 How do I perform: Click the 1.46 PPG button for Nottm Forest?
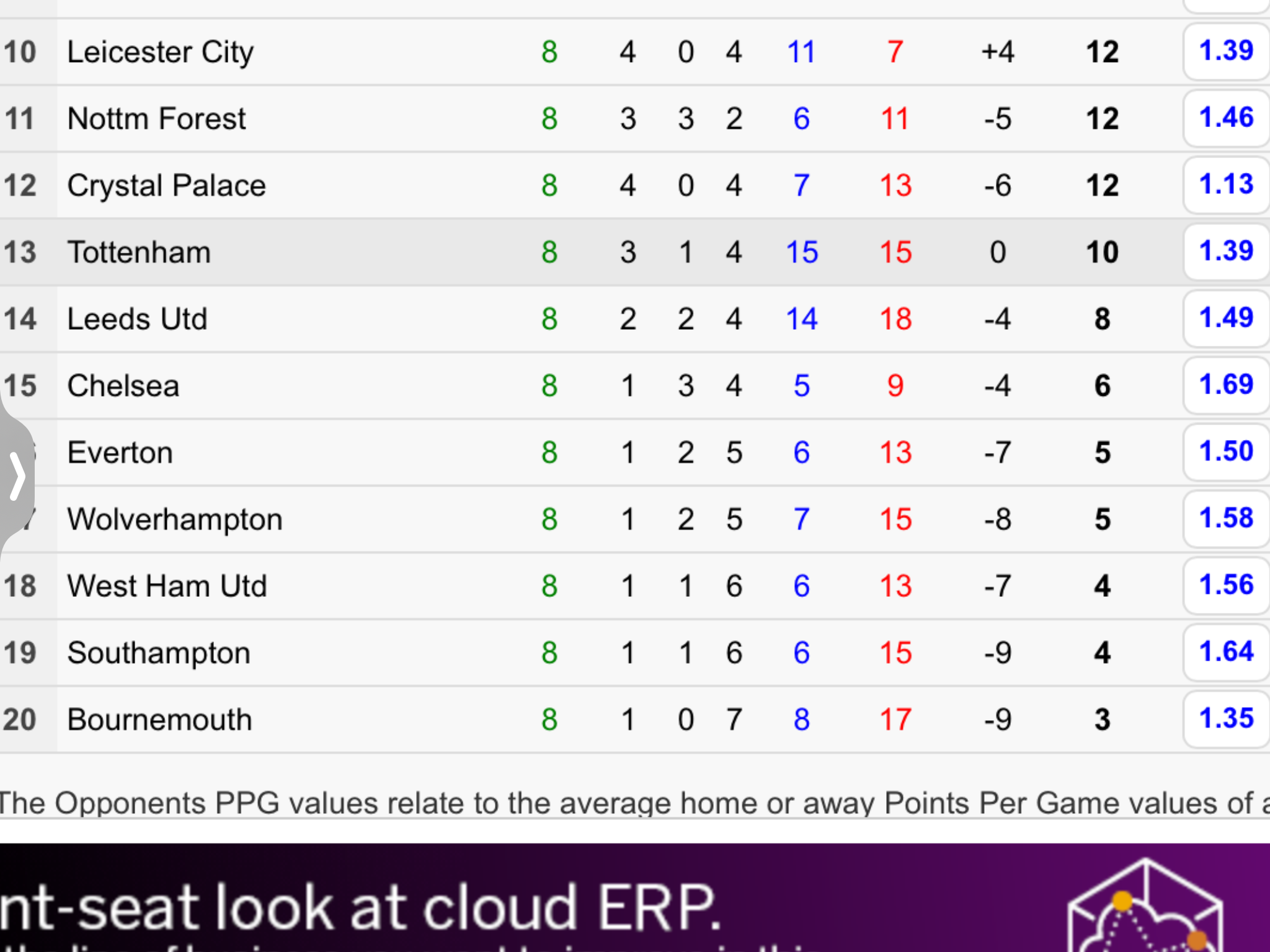[x=1226, y=118]
